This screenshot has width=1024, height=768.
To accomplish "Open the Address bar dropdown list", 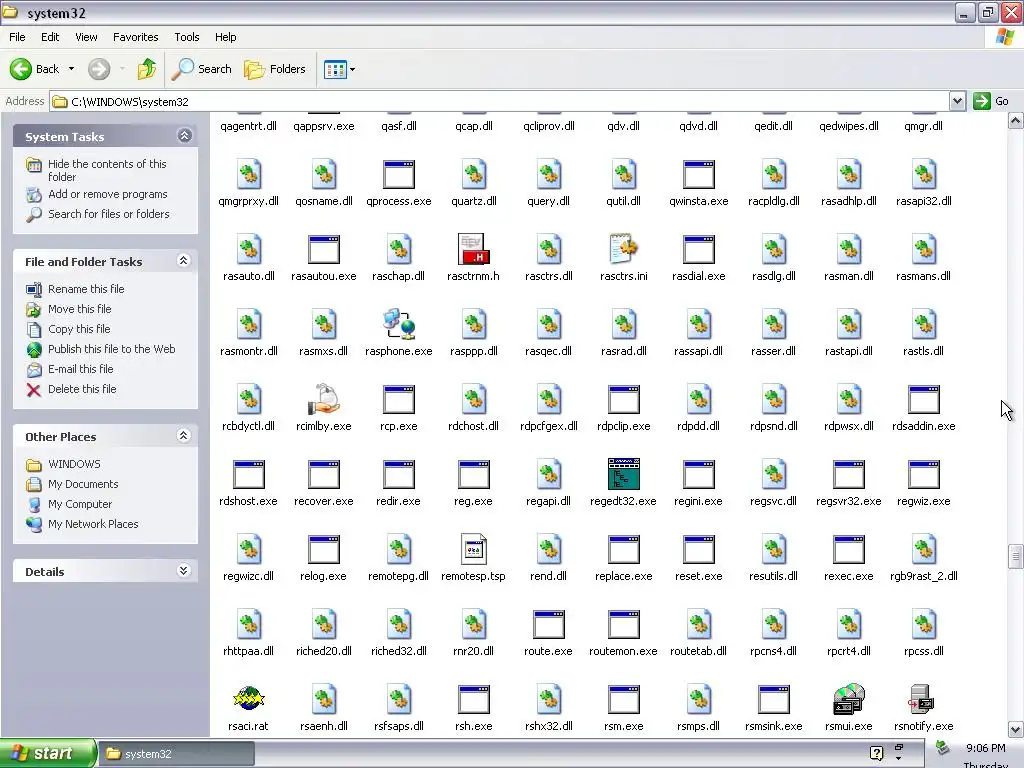I will [957, 101].
